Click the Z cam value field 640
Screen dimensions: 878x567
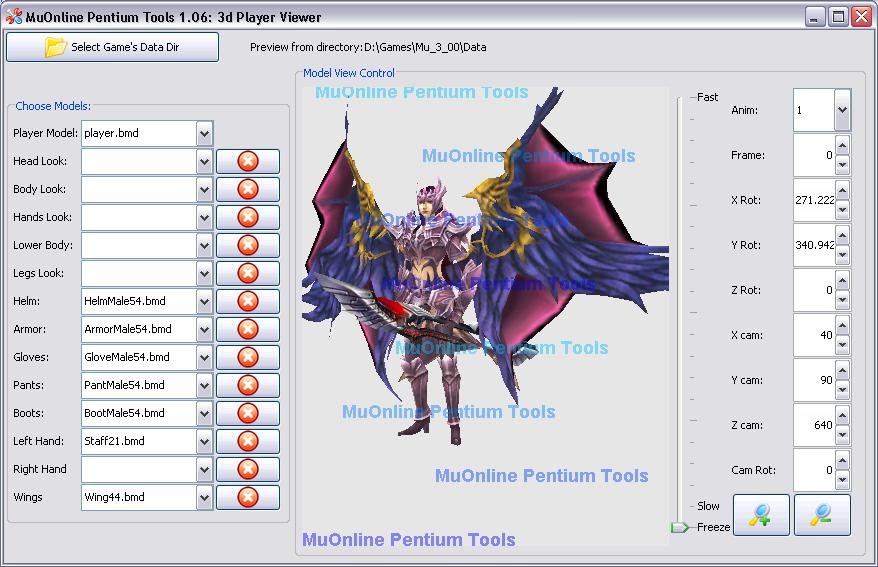pos(814,425)
